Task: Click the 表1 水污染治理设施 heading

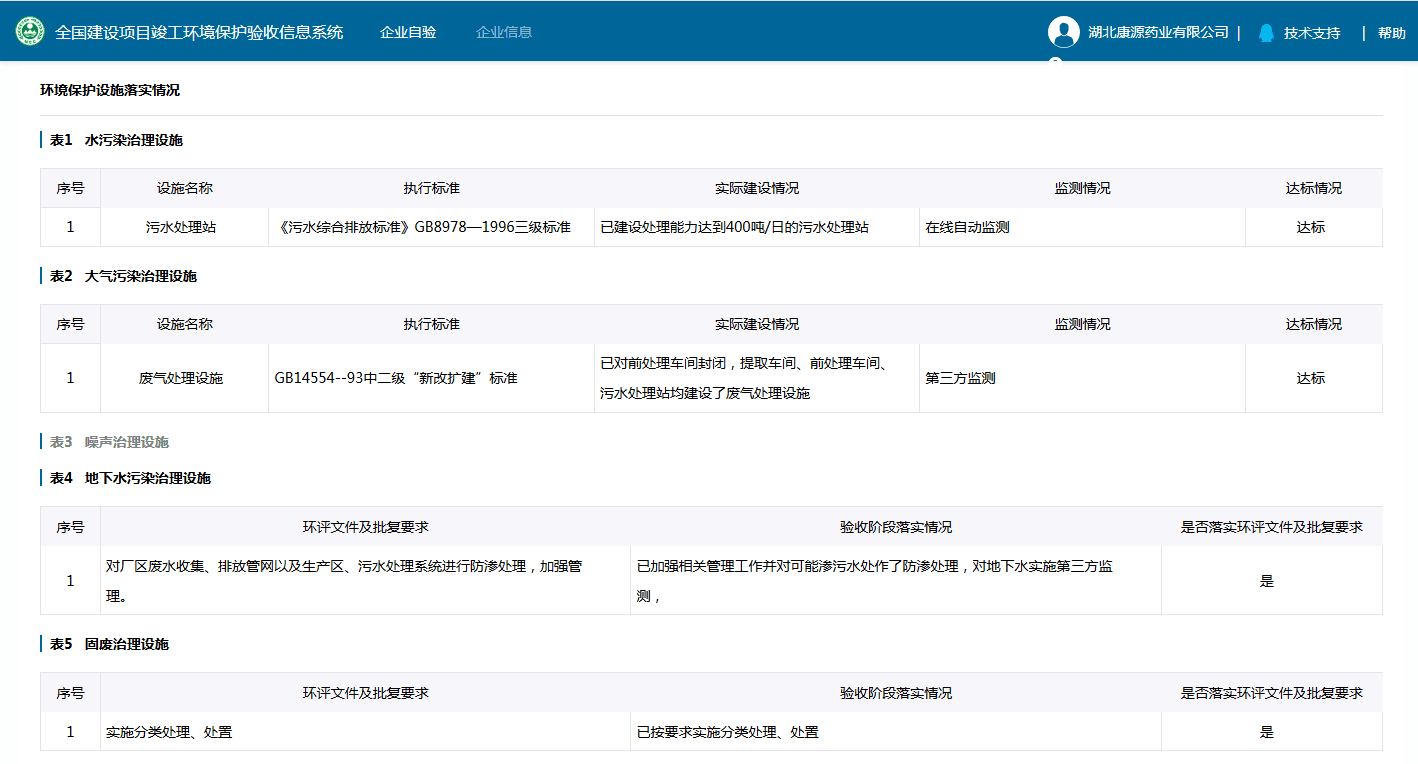Action: pyautogui.click(x=117, y=140)
